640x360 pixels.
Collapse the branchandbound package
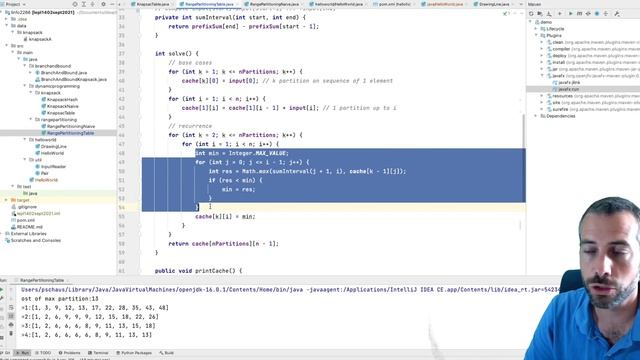click(24, 66)
